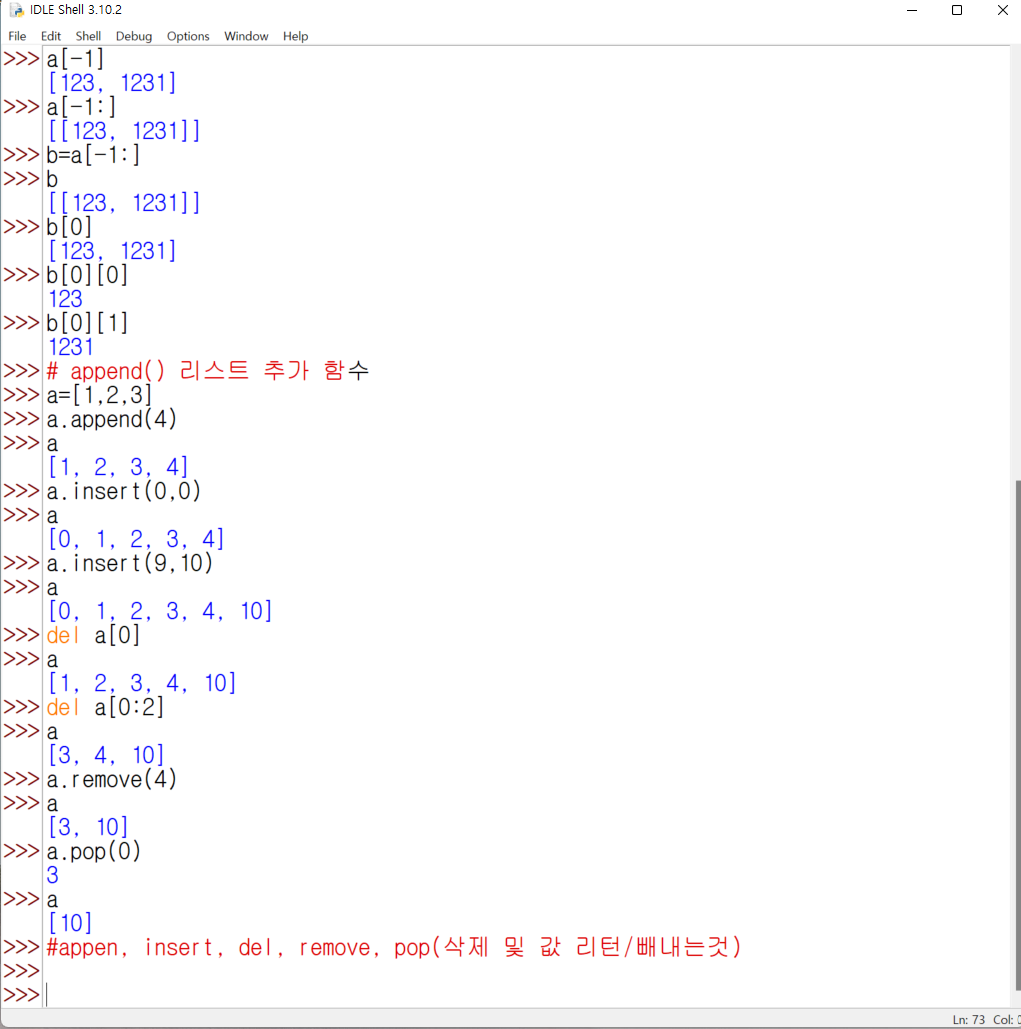
Task: Click the output '1231'
Action: tap(71, 347)
